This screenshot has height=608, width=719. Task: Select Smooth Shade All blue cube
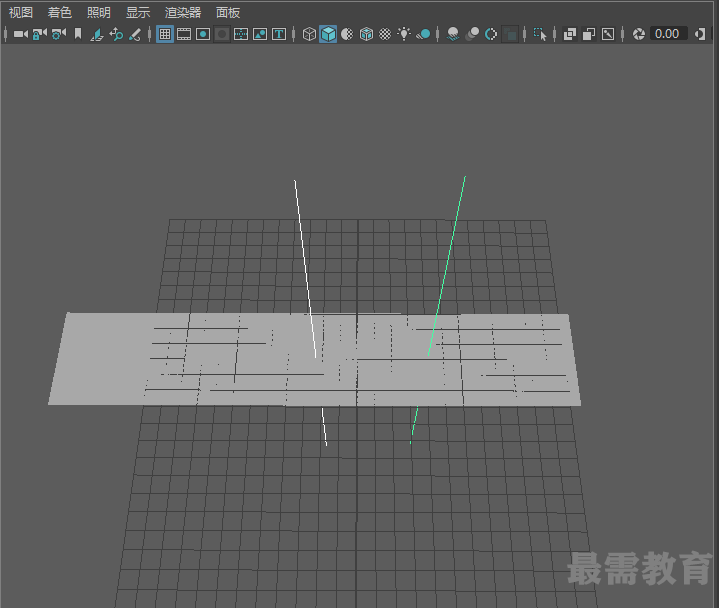pyautogui.click(x=328, y=34)
